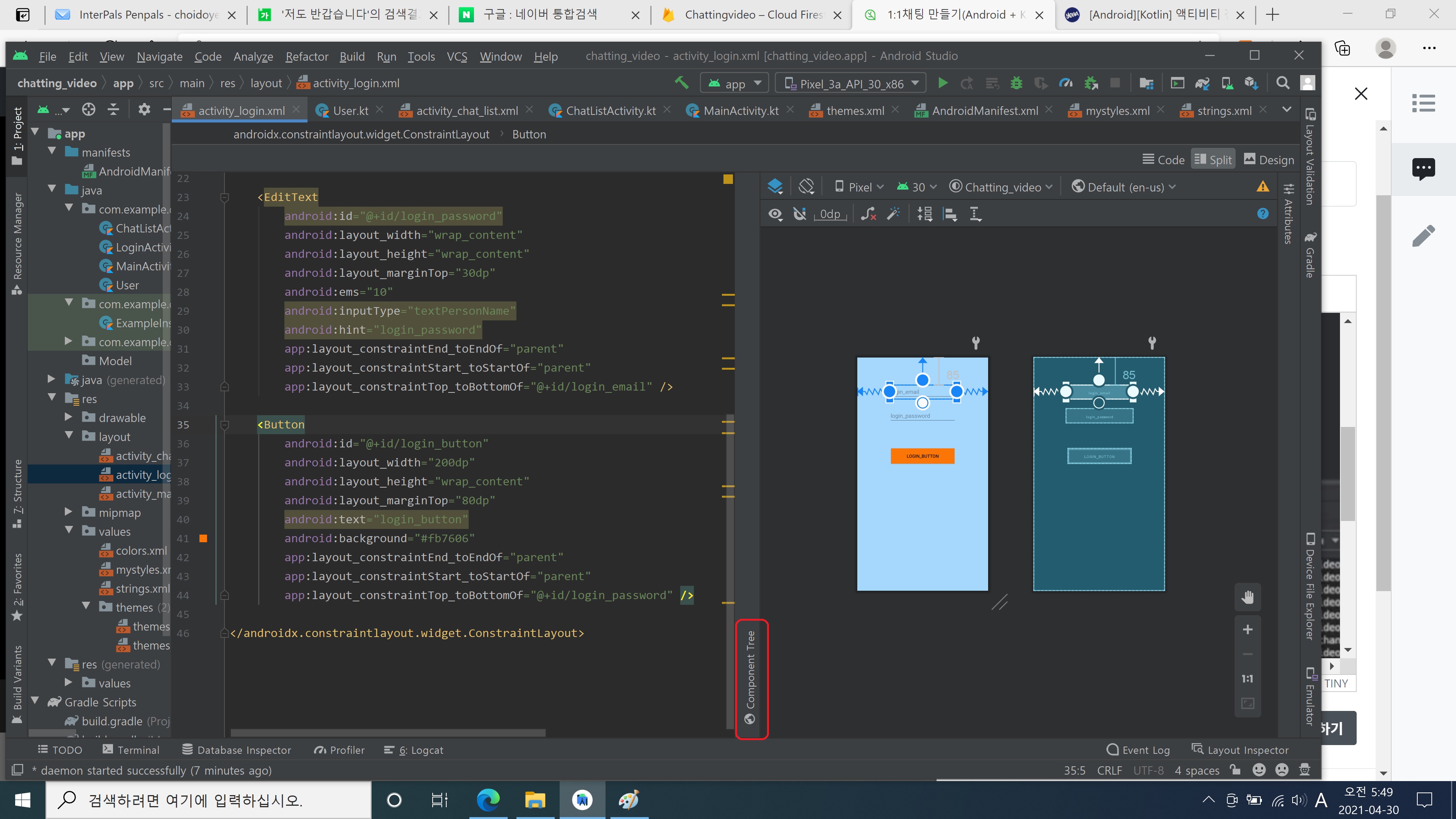Click Infer Constraints magic wand icon
Viewport: 1456px width, 819px height.
point(894,214)
